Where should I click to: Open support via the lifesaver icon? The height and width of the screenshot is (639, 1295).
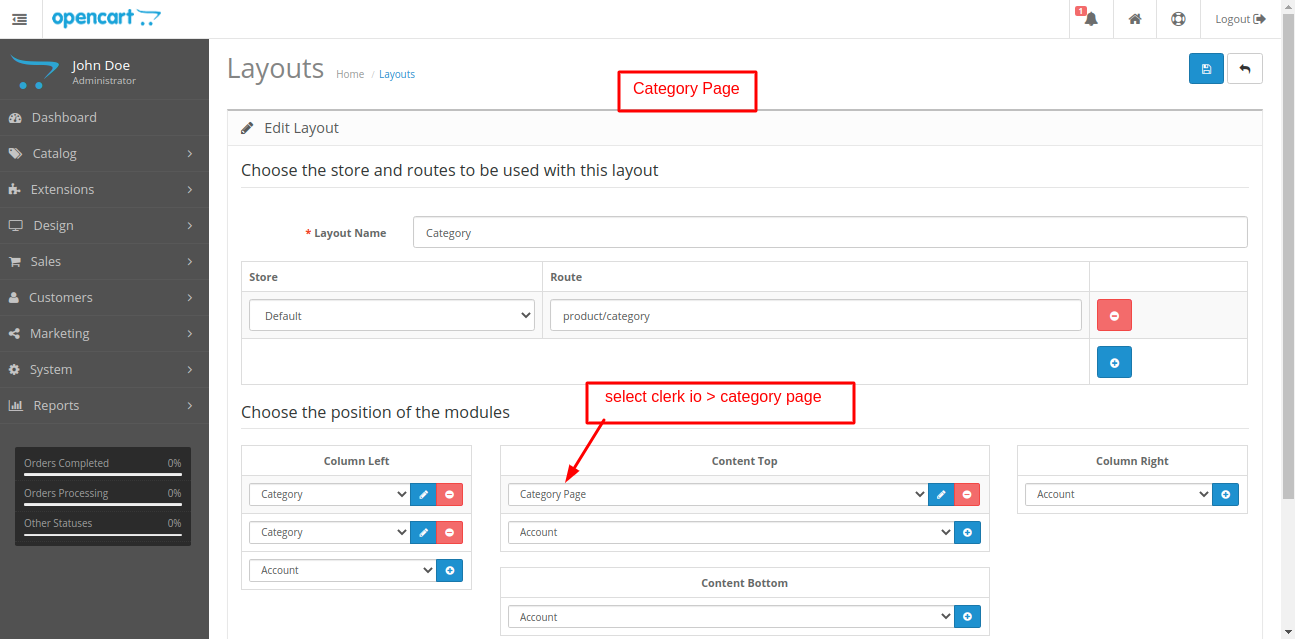click(x=1178, y=19)
